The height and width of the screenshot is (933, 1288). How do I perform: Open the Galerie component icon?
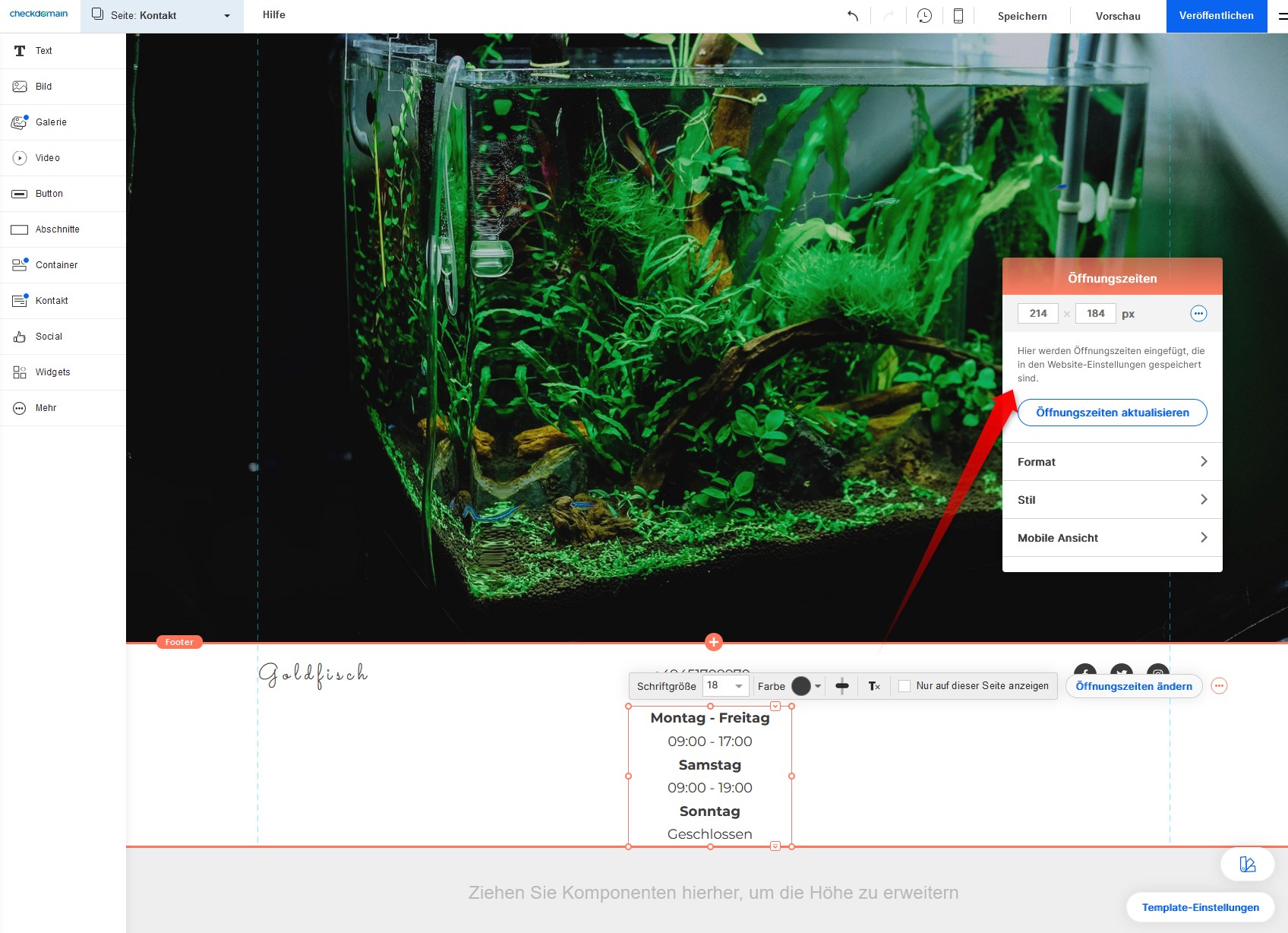click(x=20, y=122)
